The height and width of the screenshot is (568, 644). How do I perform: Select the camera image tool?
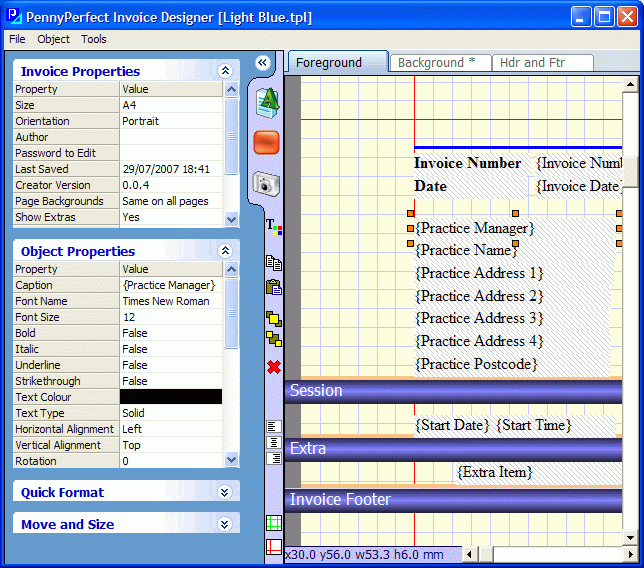[x=266, y=183]
